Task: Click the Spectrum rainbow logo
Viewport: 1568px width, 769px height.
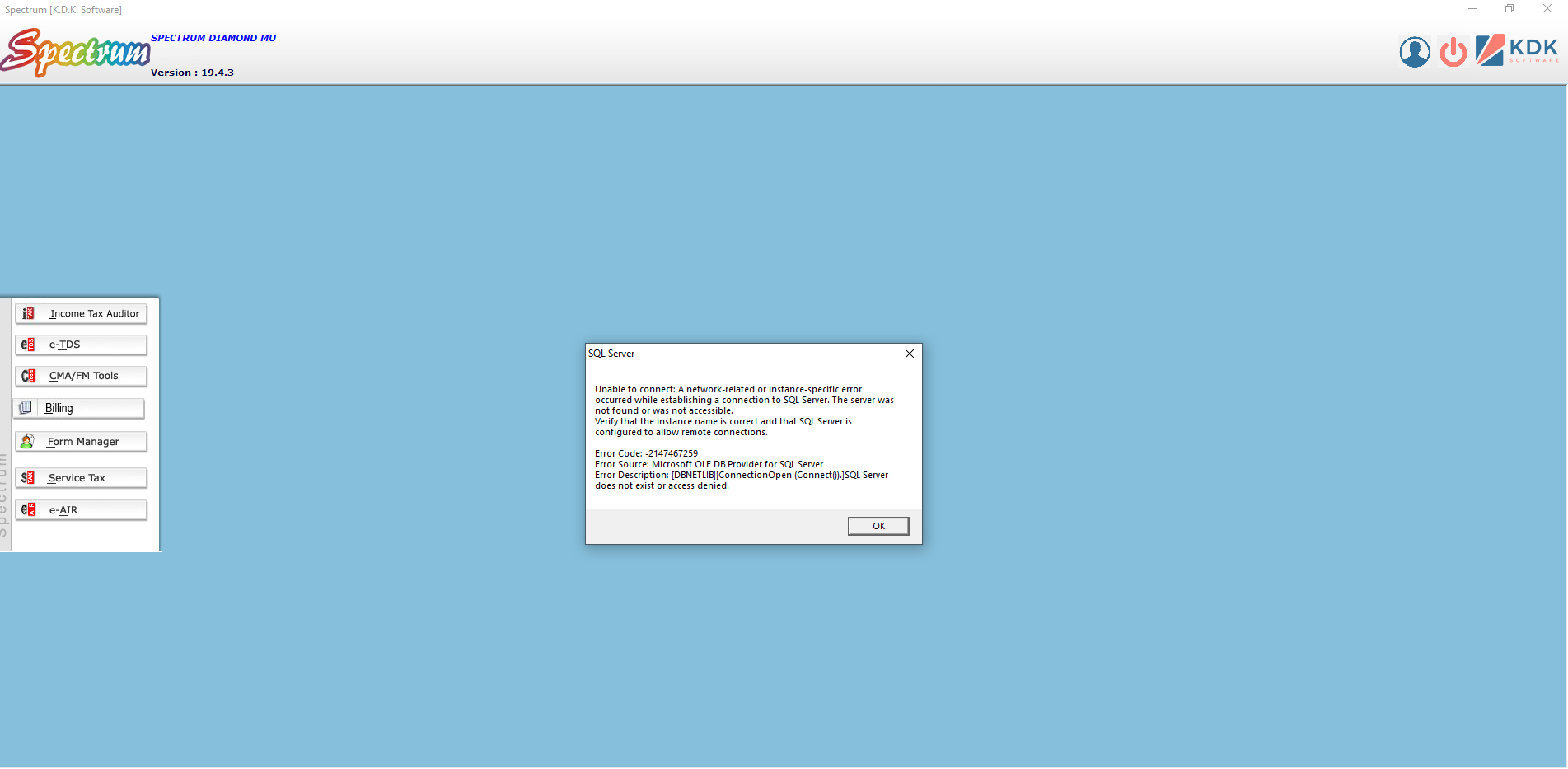Action: click(75, 53)
